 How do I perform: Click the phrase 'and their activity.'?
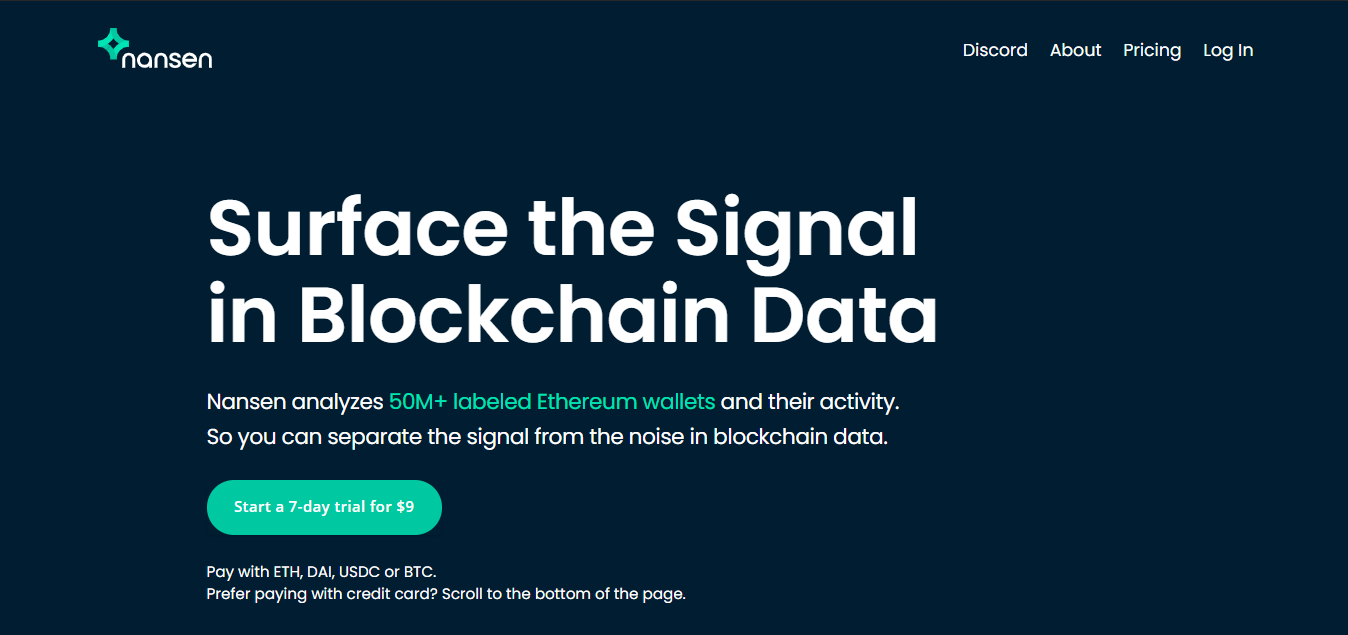810,402
